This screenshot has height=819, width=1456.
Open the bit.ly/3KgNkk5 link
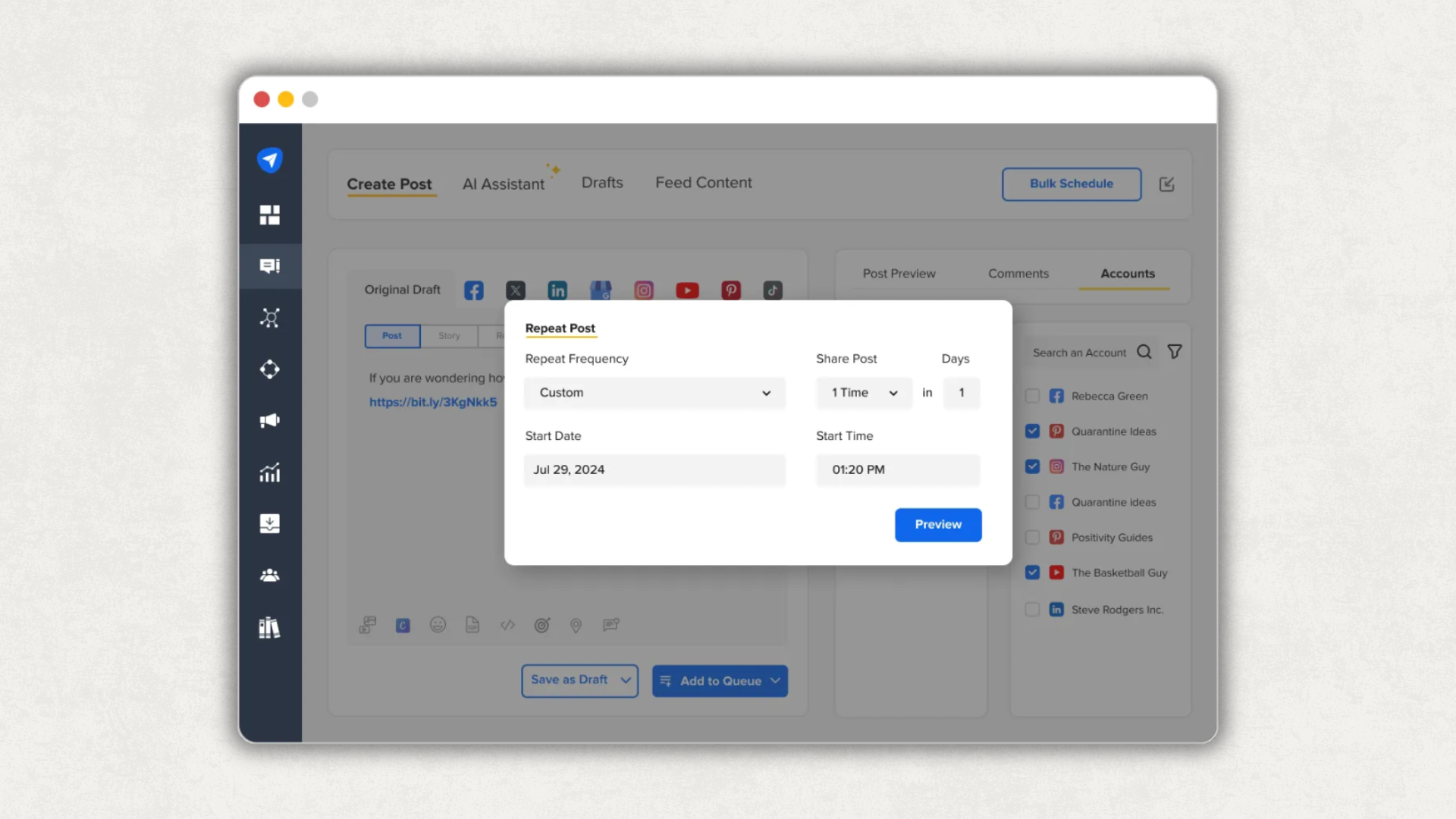pos(433,402)
